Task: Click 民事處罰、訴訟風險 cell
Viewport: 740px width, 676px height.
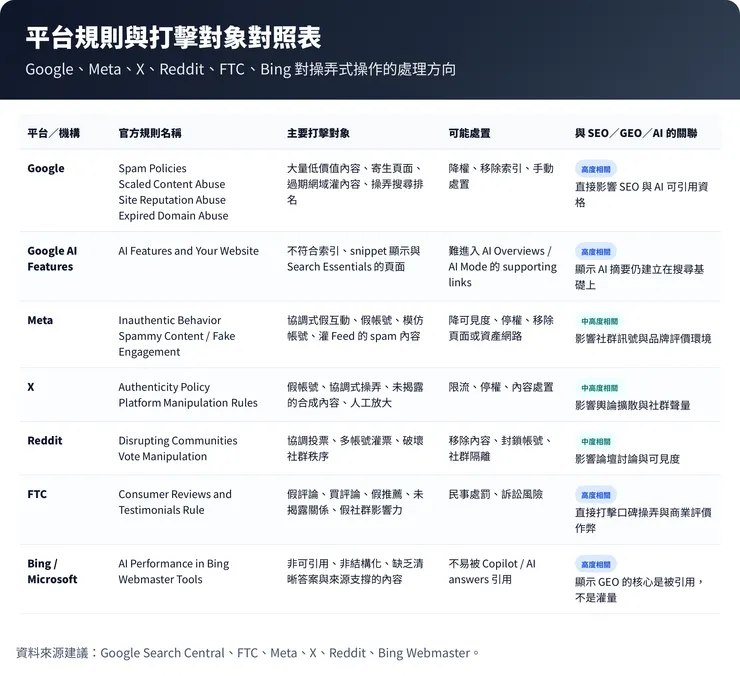Action: (x=496, y=494)
